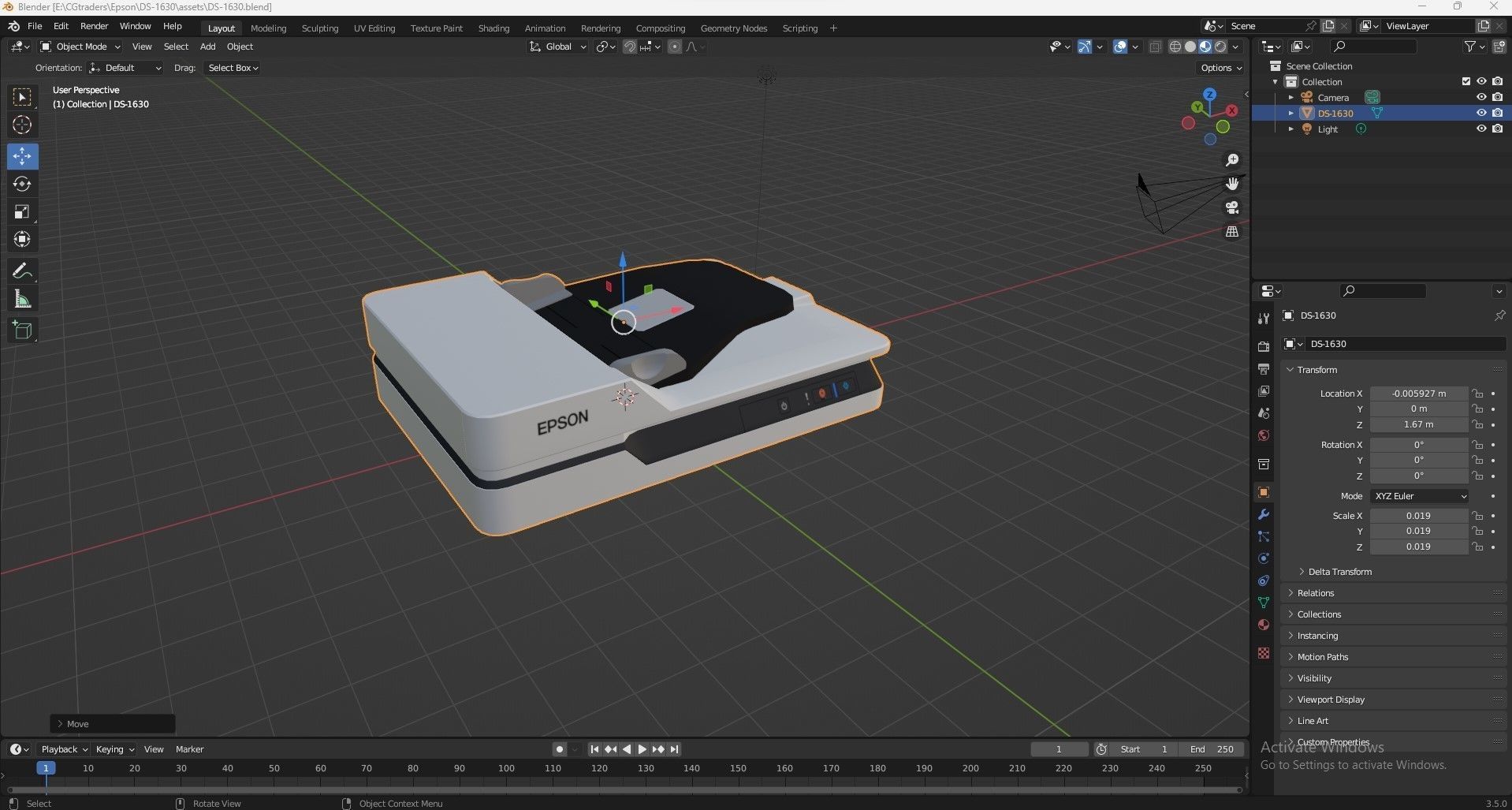This screenshot has height=810, width=1512.
Task: Open the Render properties tab
Action: click(1264, 346)
